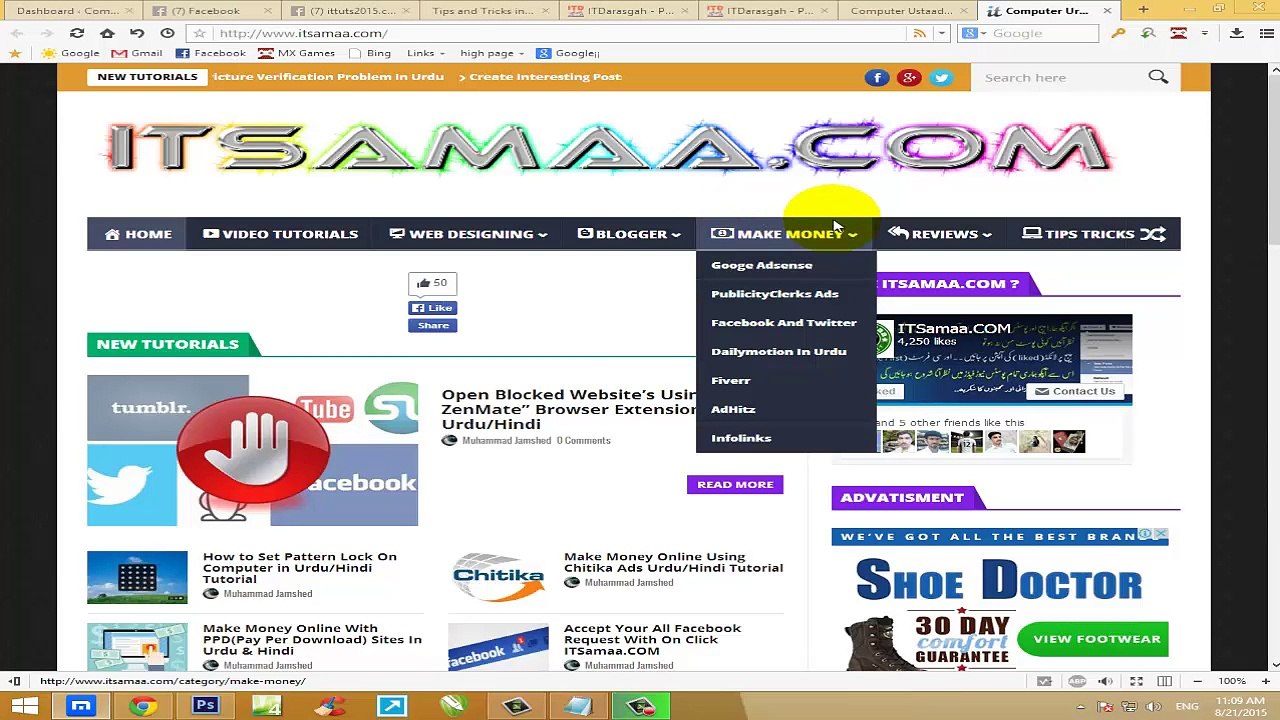Select Fiverr from the dropdown menu
Screen dimensions: 1280x720
pos(731,381)
